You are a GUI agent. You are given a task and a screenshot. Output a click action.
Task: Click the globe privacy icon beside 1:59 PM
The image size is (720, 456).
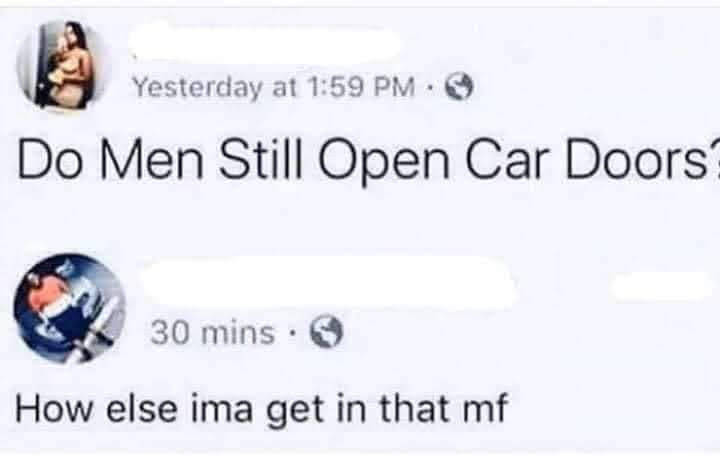pos(460,87)
